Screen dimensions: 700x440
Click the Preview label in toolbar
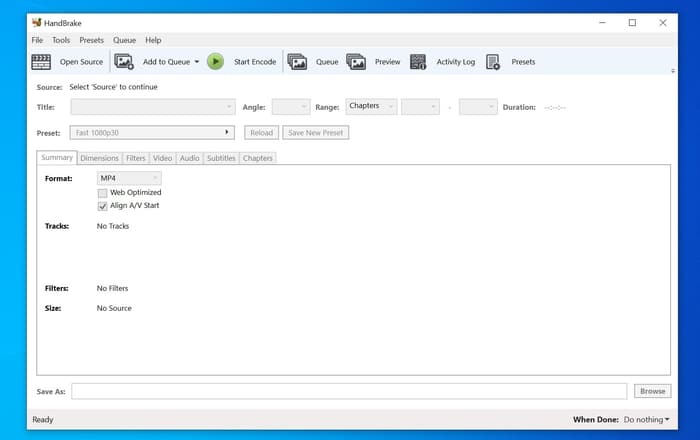pos(388,62)
